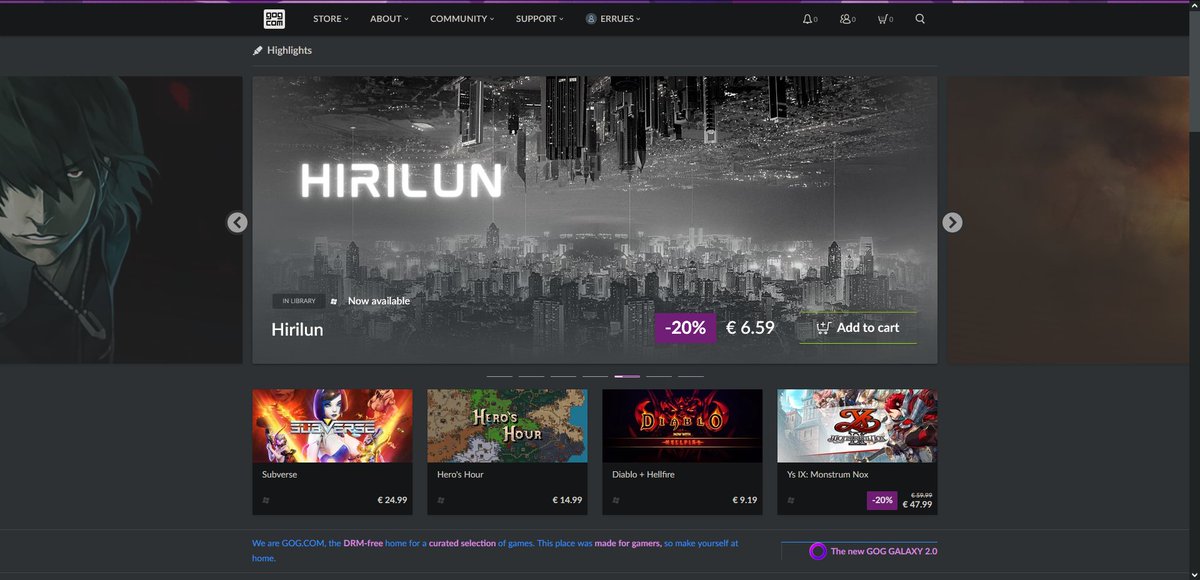The height and width of the screenshot is (580, 1200).
Task: Expand the STORE menu
Action: 331,19
